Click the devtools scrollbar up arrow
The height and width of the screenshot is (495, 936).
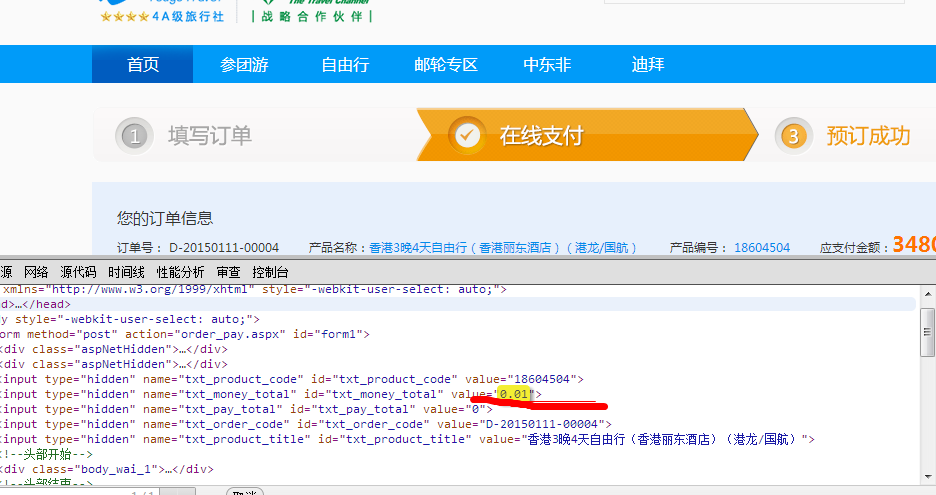[x=928, y=294]
